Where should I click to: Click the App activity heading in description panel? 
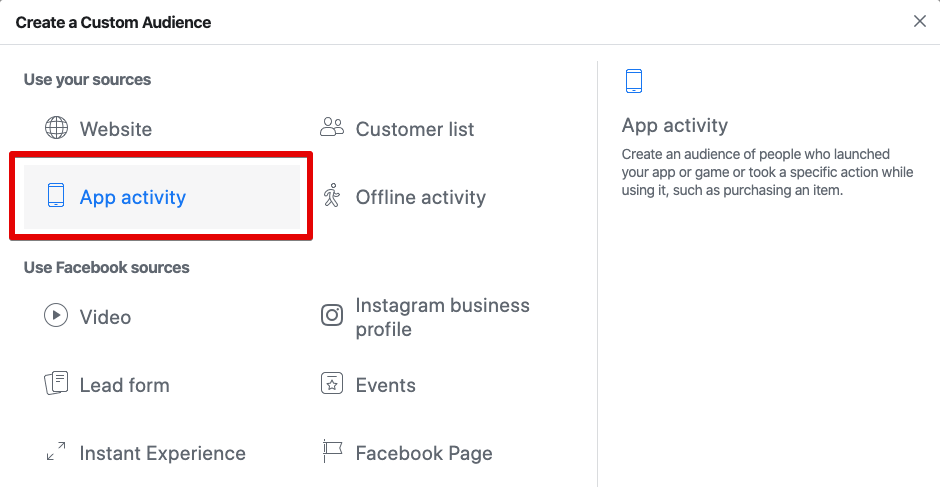(674, 125)
